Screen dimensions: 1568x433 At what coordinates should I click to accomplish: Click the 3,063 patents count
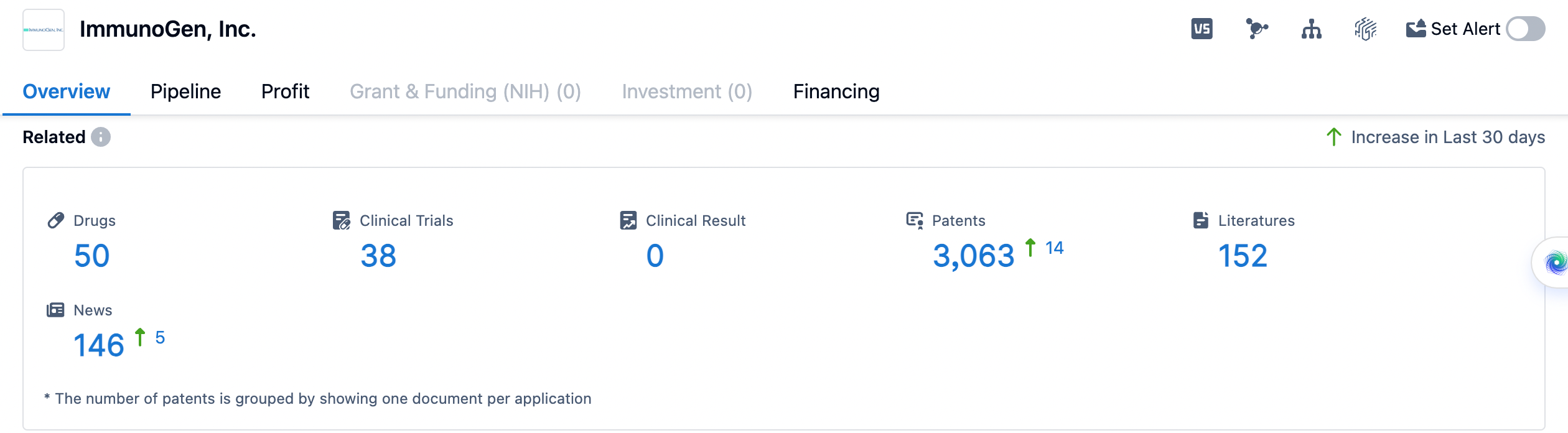click(x=973, y=256)
